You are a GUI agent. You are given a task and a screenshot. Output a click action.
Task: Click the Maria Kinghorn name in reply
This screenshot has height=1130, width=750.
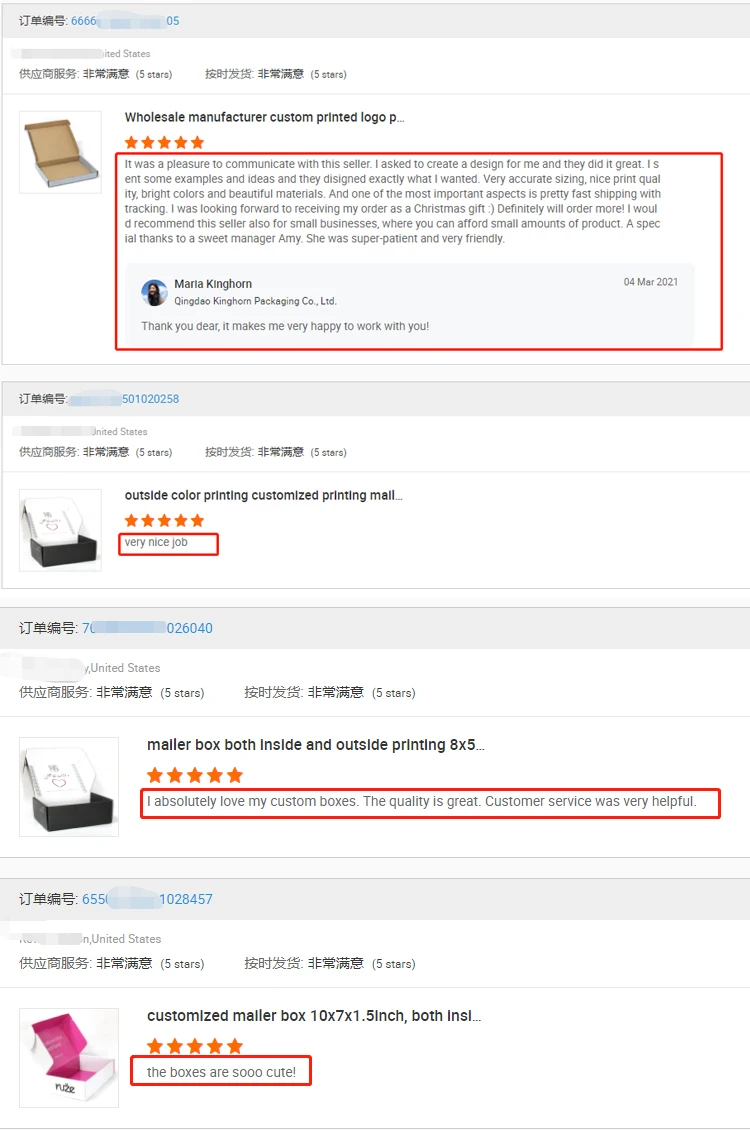tap(213, 284)
